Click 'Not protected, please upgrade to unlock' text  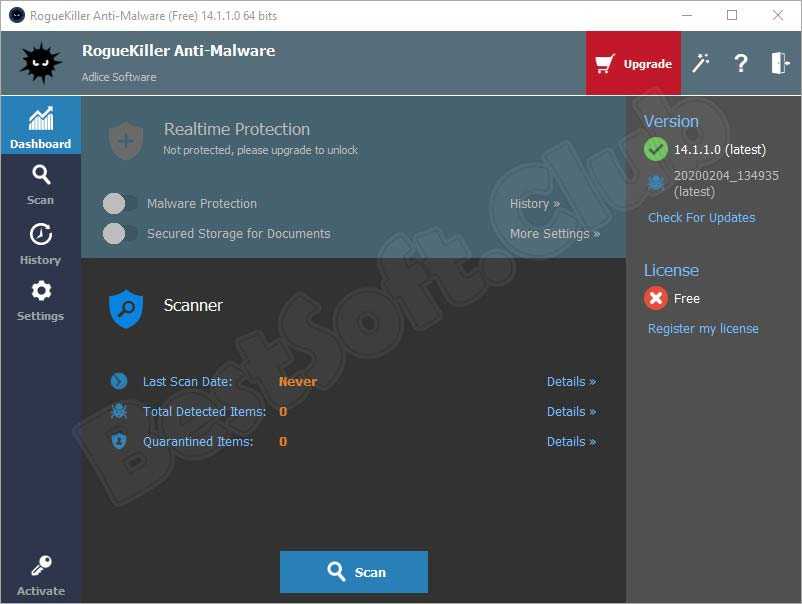coord(260,150)
